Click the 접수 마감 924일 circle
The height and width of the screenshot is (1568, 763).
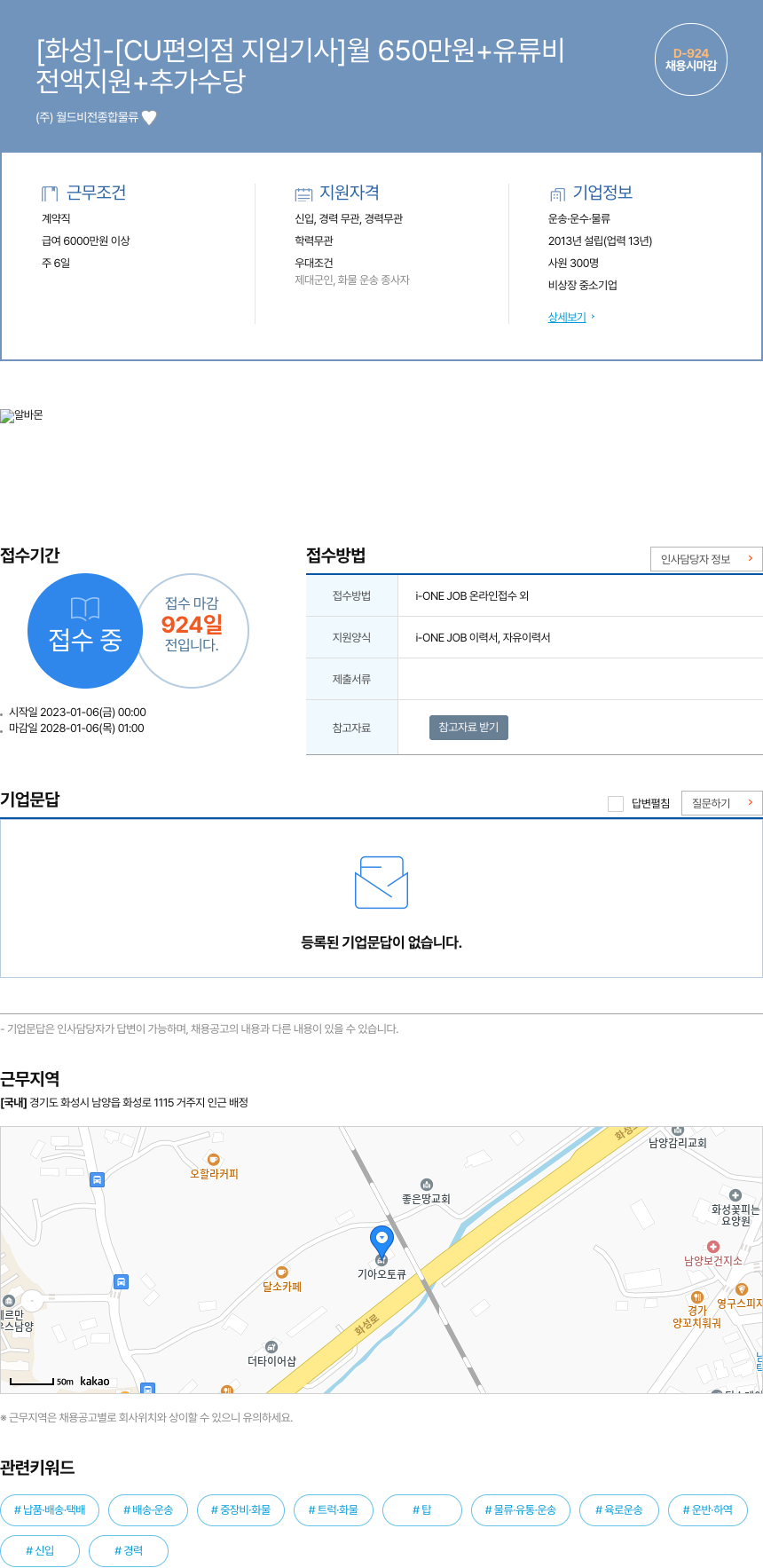[193, 631]
